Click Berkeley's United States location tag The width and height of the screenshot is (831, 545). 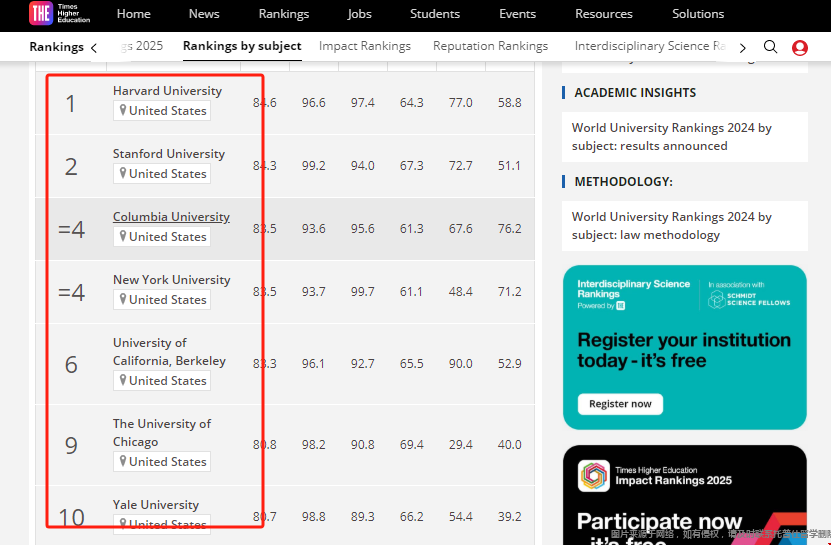click(162, 381)
